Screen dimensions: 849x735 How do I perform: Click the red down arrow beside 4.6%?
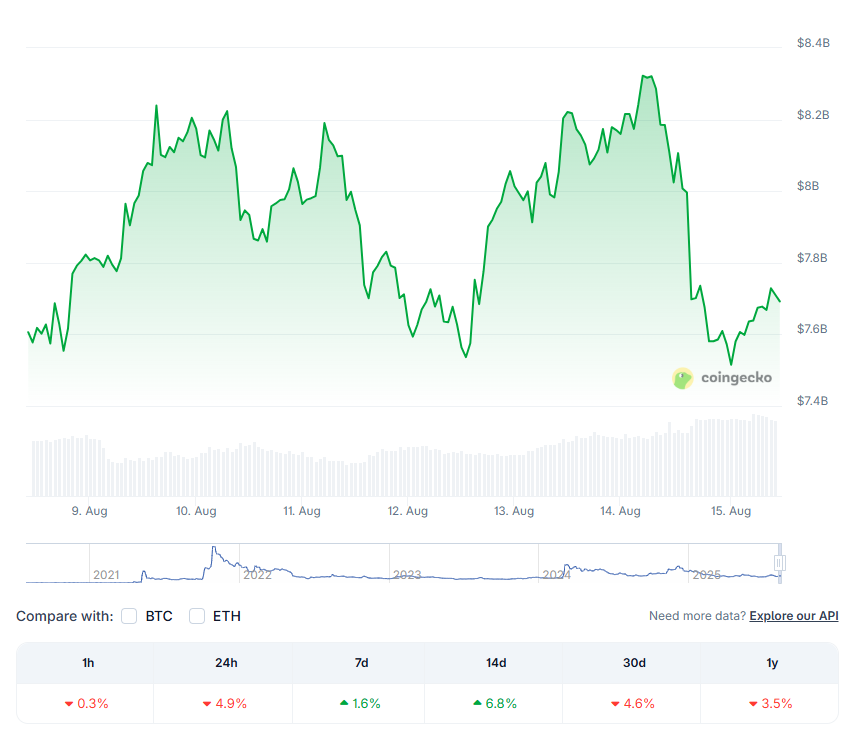[615, 704]
